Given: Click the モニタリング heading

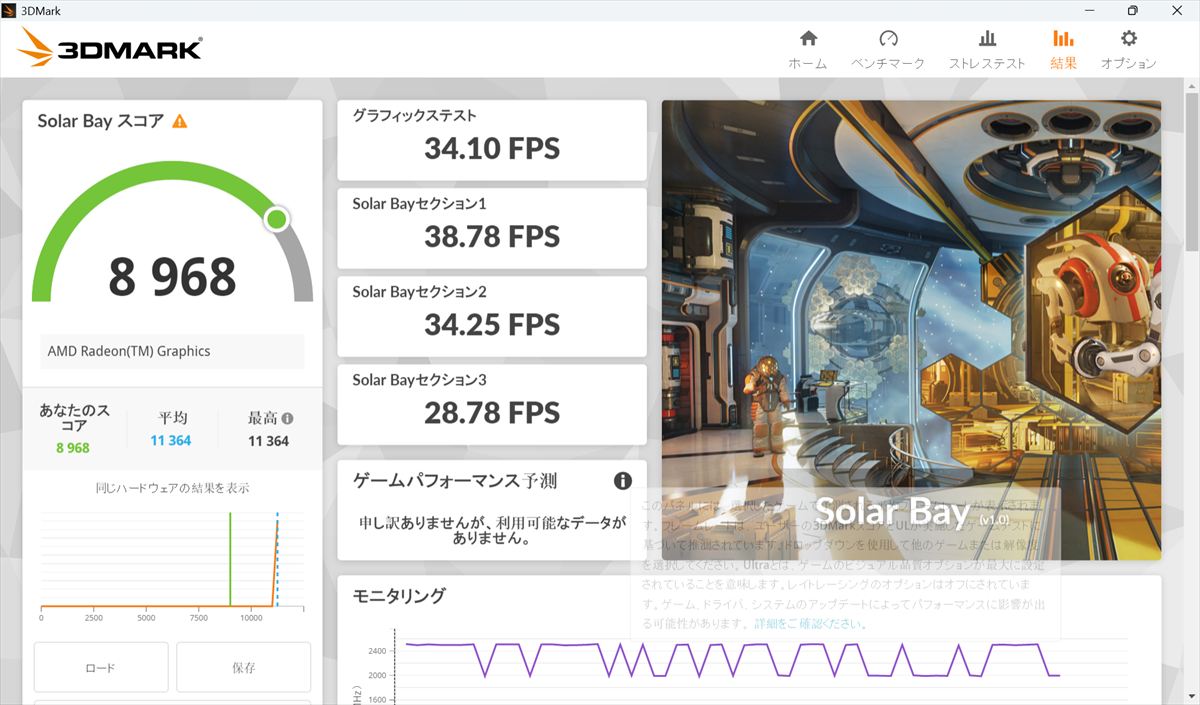Looking at the screenshot, I should [399, 596].
